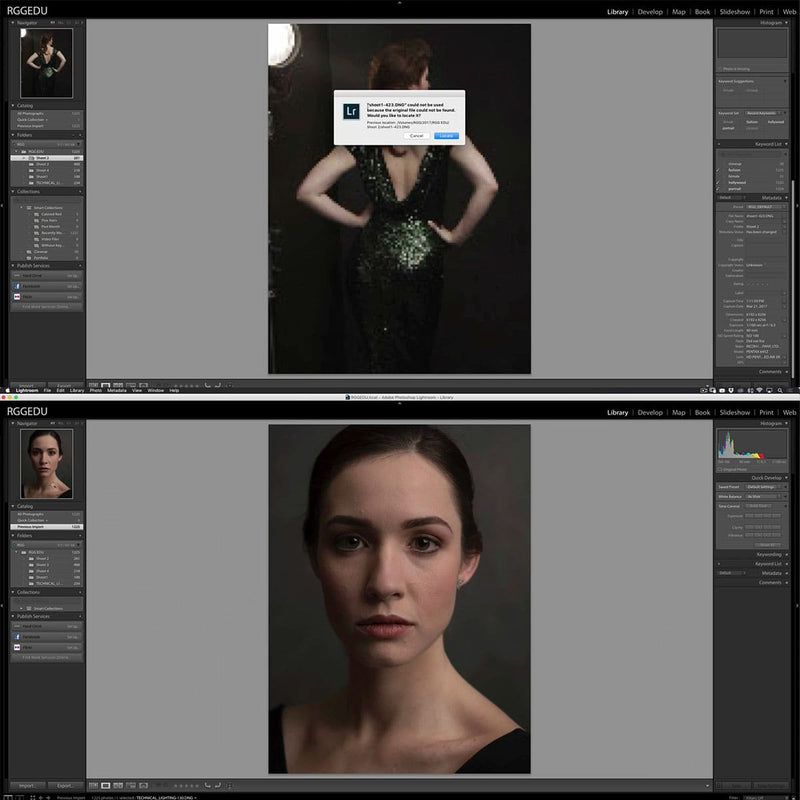Toggle the filmstrip panel arrow
Screen dimensions: 800x800
400,797
